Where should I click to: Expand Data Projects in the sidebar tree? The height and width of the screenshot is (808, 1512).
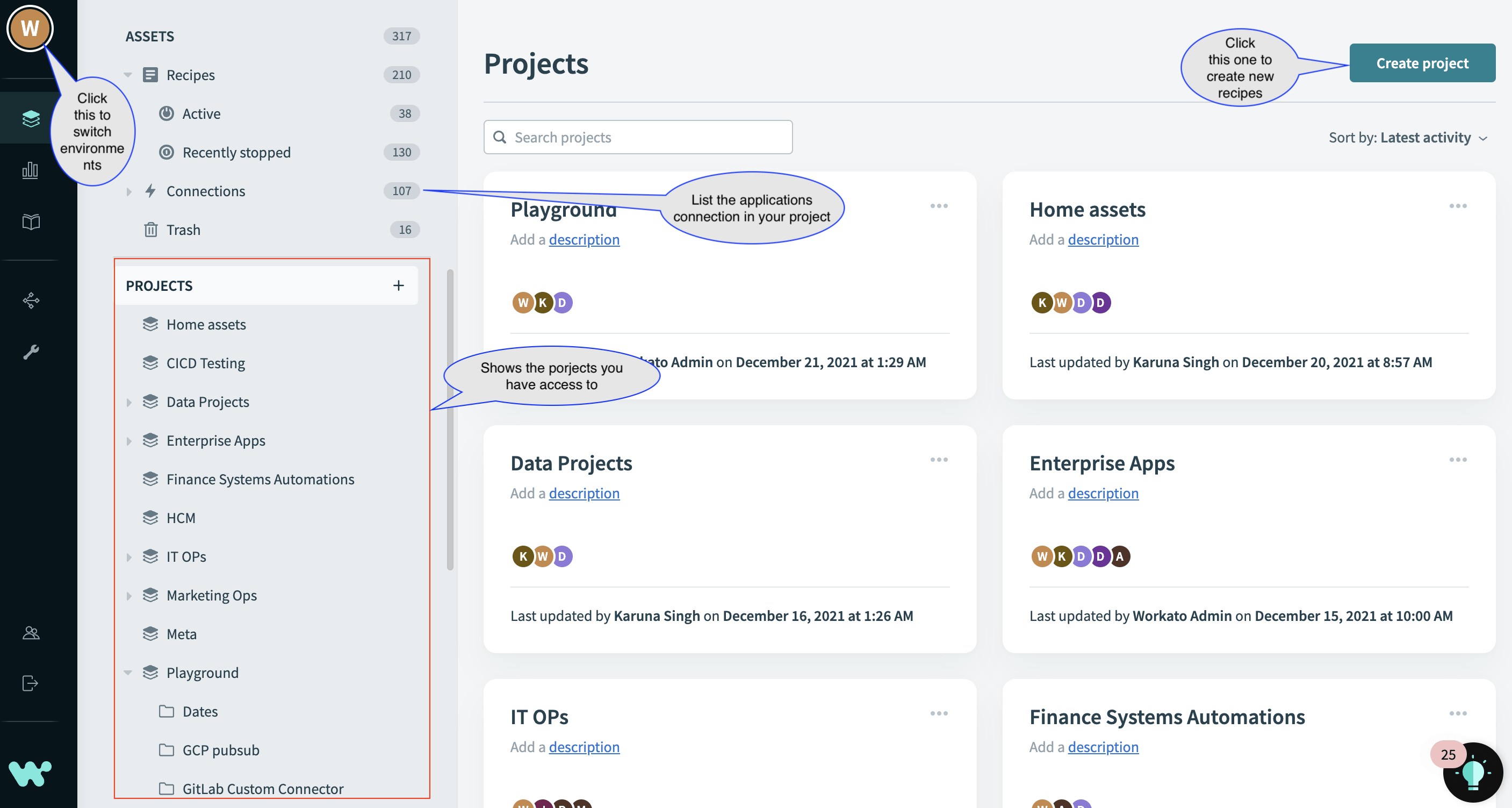tap(129, 402)
